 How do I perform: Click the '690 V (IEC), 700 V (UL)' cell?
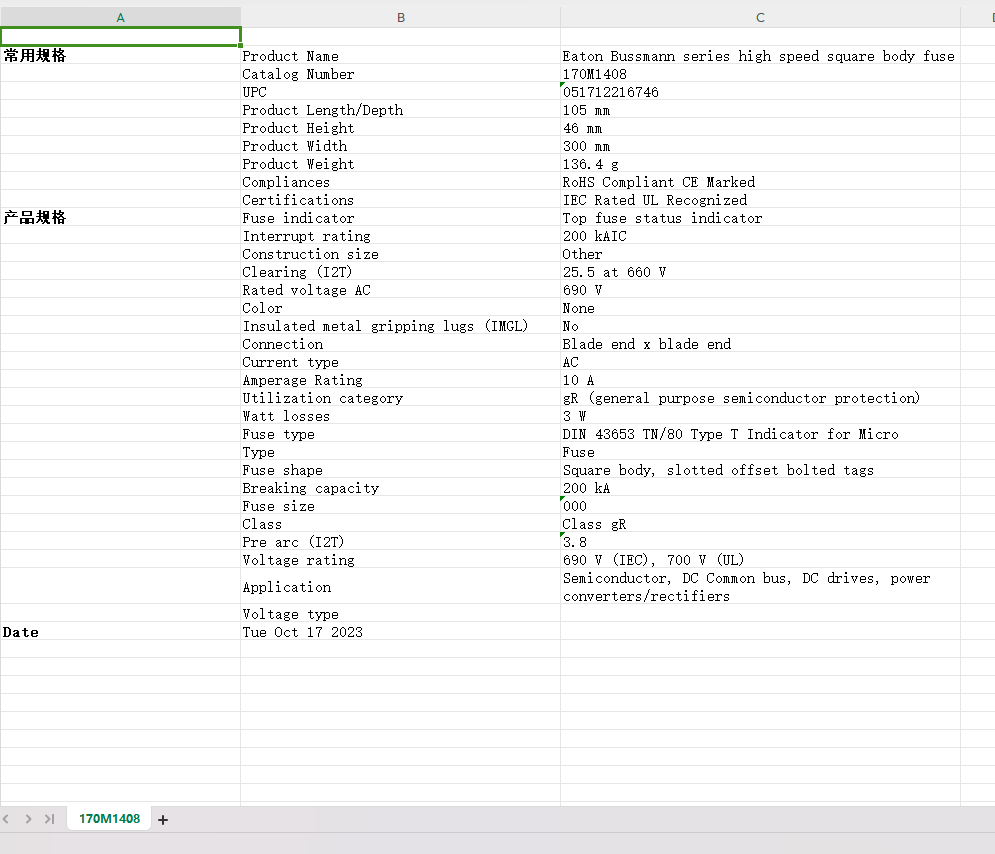click(760, 560)
